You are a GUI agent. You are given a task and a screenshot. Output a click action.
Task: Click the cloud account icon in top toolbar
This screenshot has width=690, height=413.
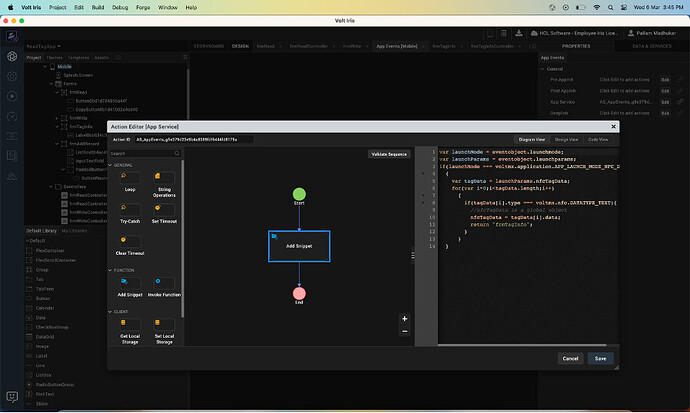[x=534, y=33]
